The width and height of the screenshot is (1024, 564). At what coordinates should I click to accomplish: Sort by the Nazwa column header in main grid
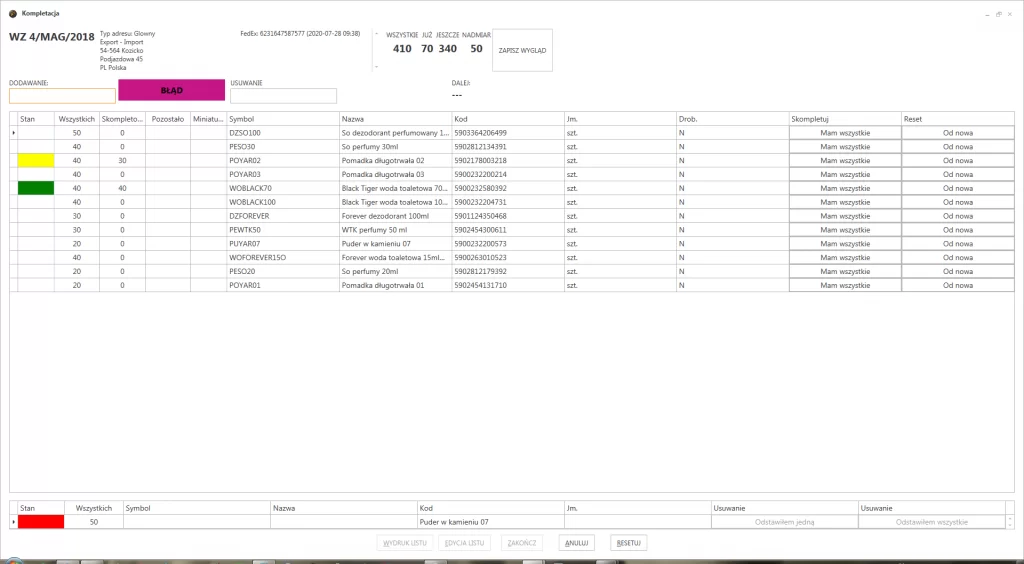click(395, 119)
